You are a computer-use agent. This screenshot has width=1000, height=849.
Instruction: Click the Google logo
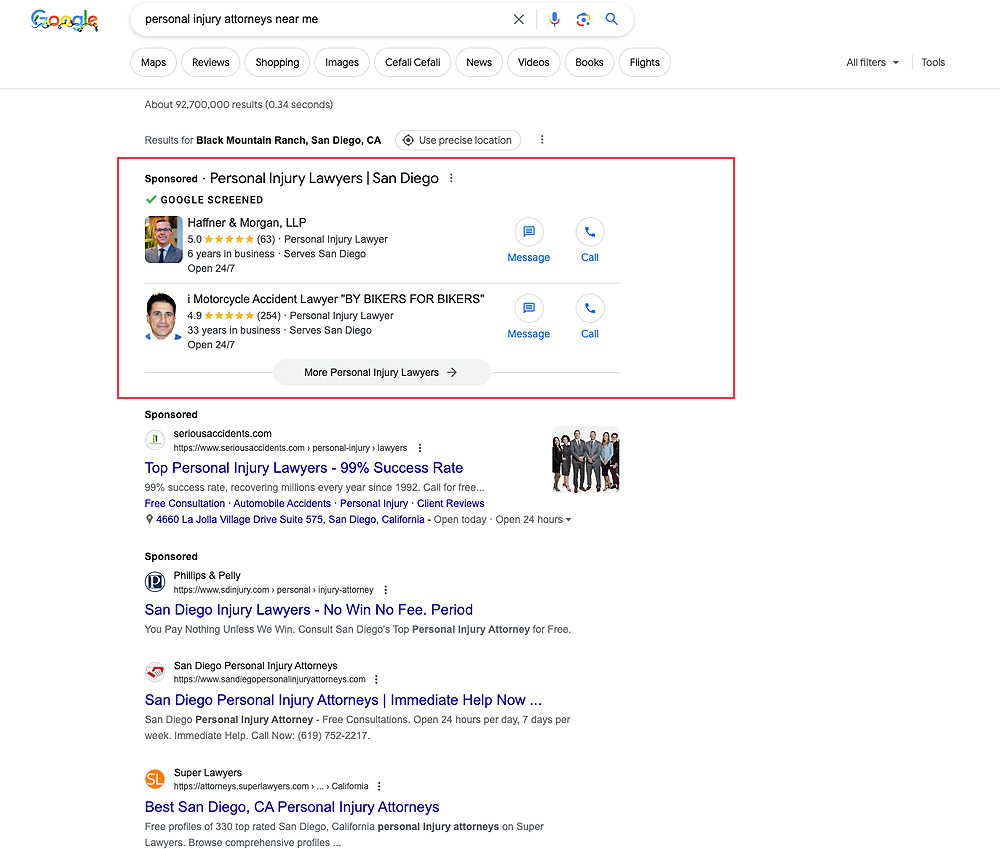coord(64,20)
